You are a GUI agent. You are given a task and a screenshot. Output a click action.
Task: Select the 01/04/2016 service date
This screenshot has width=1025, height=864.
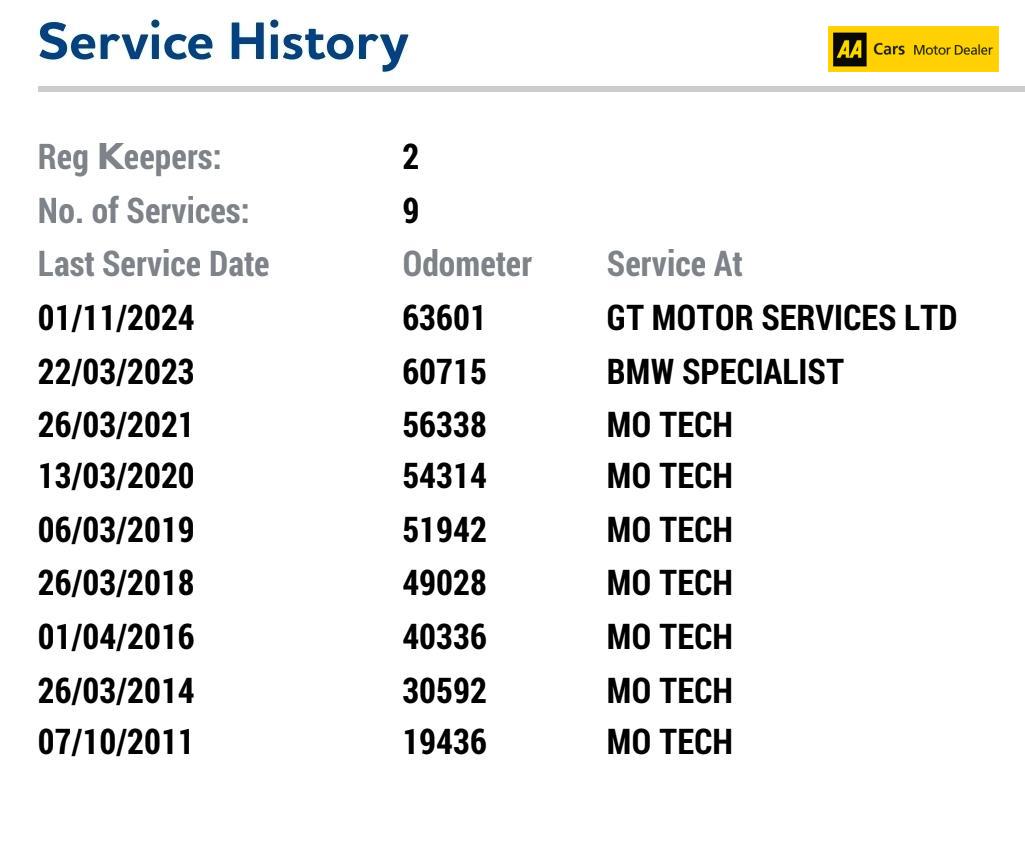(x=116, y=637)
